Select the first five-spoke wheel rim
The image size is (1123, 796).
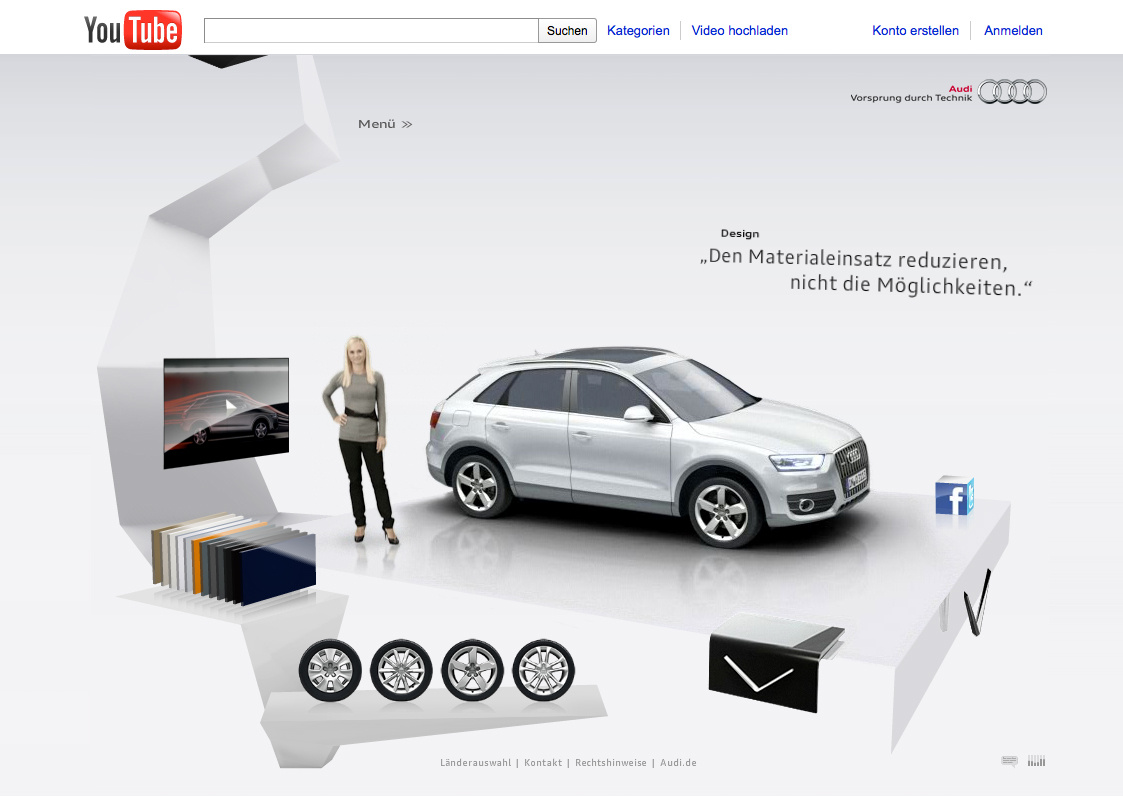coord(329,671)
